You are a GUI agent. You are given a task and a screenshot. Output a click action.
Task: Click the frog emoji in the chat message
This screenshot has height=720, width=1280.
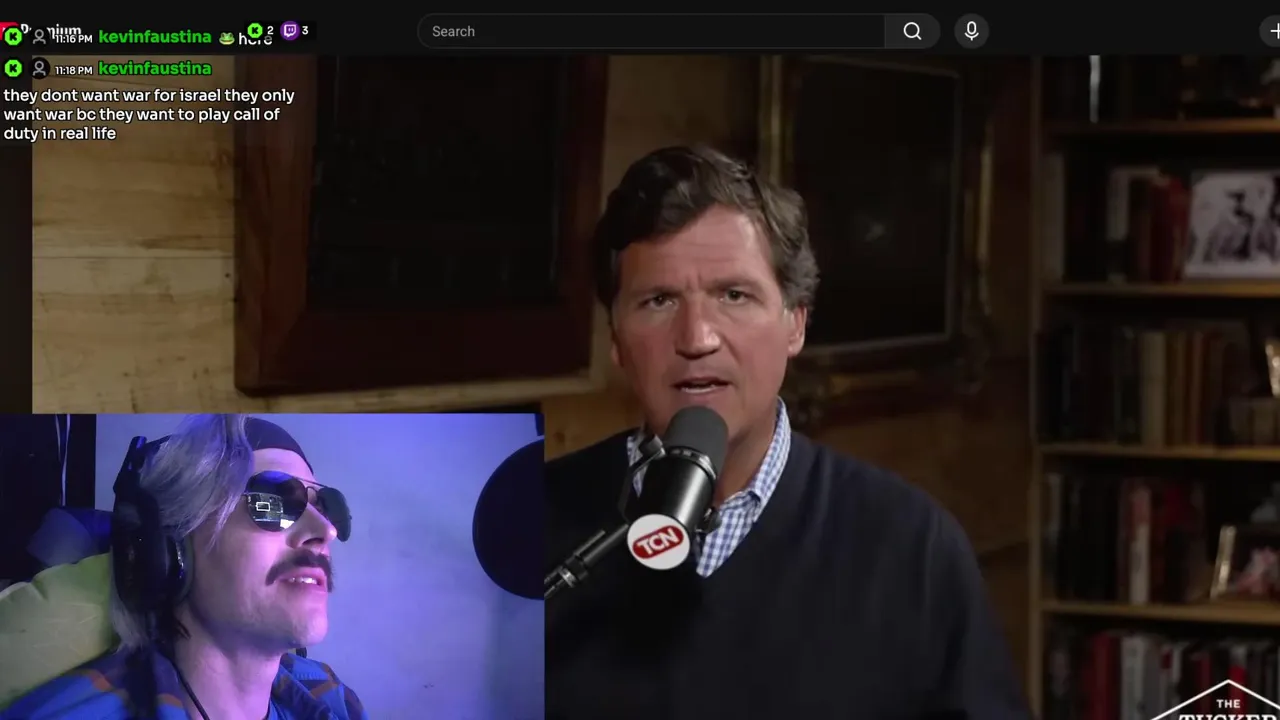(227, 38)
